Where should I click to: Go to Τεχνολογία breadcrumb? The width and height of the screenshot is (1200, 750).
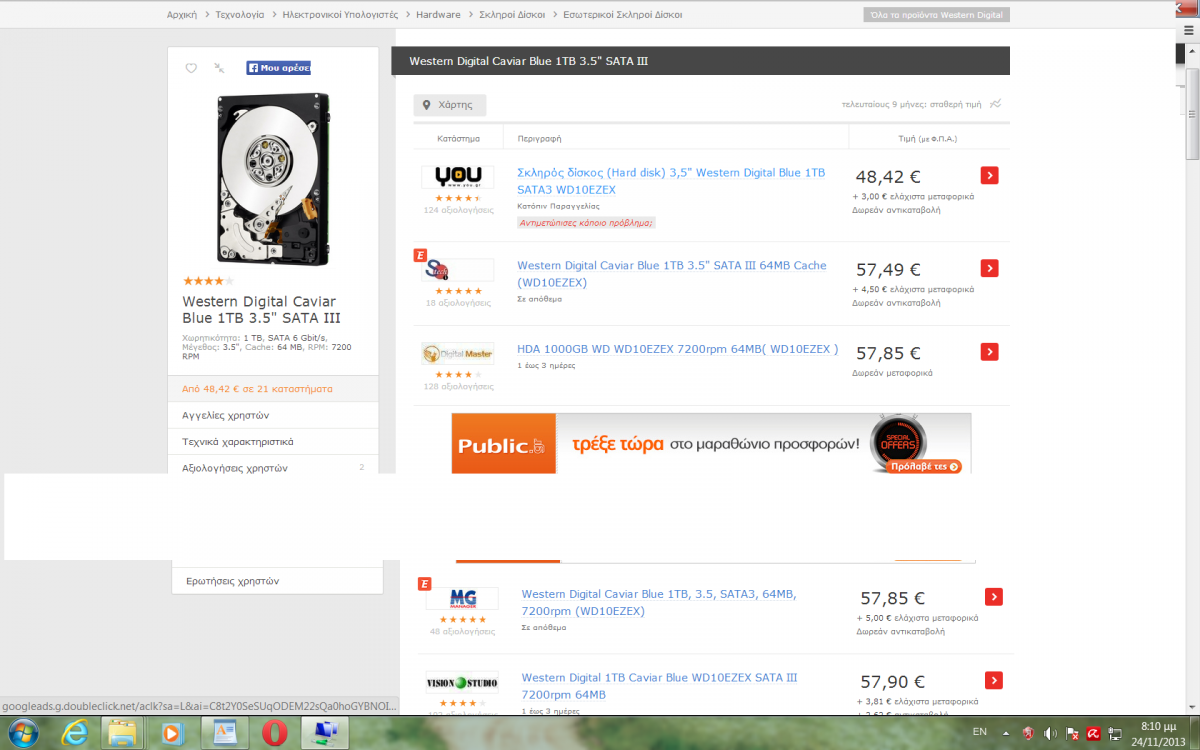(240, 15)
